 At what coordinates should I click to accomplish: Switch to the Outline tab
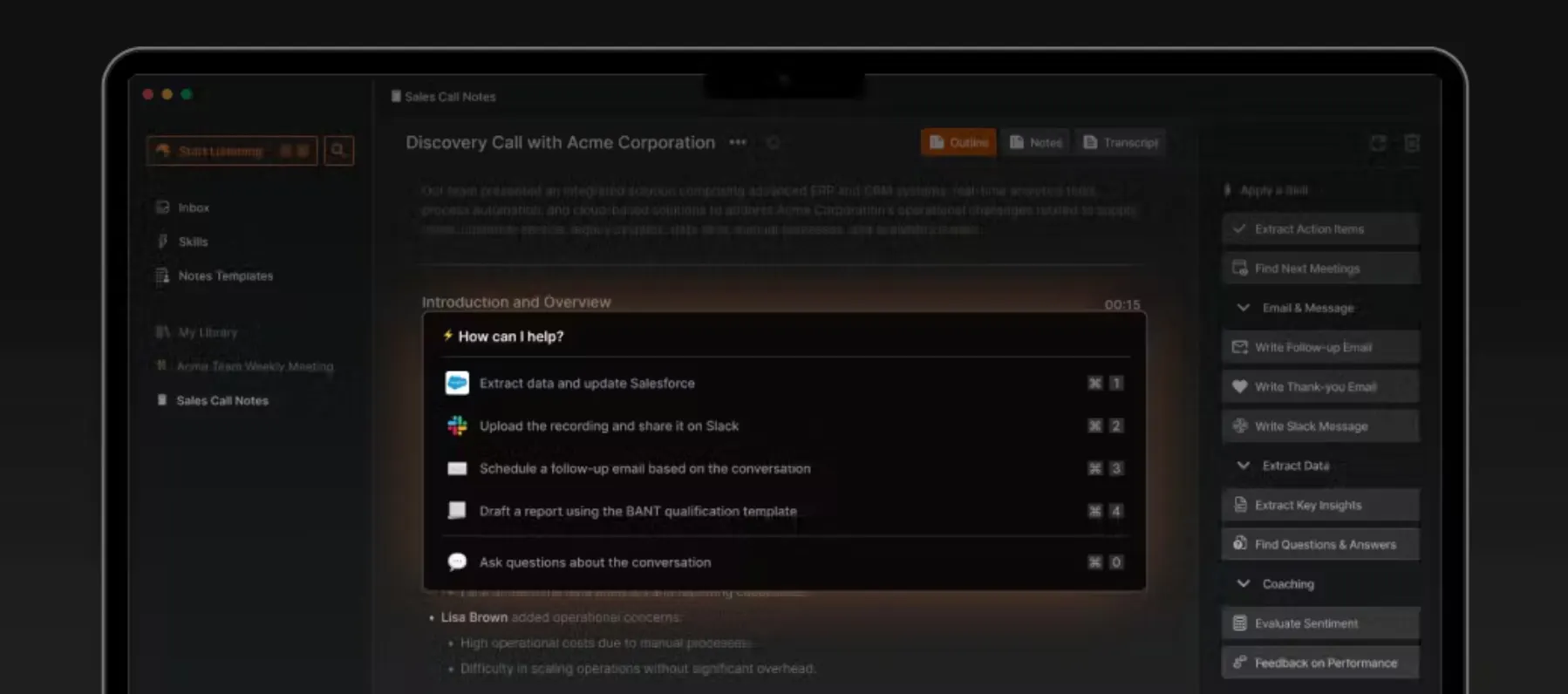coord(958,142)
